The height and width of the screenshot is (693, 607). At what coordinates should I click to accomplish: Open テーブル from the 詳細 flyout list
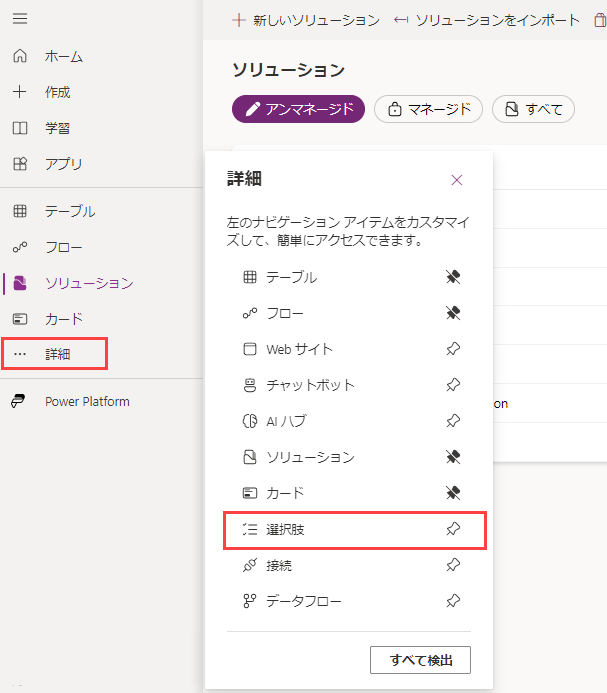[x=291, y=277]
